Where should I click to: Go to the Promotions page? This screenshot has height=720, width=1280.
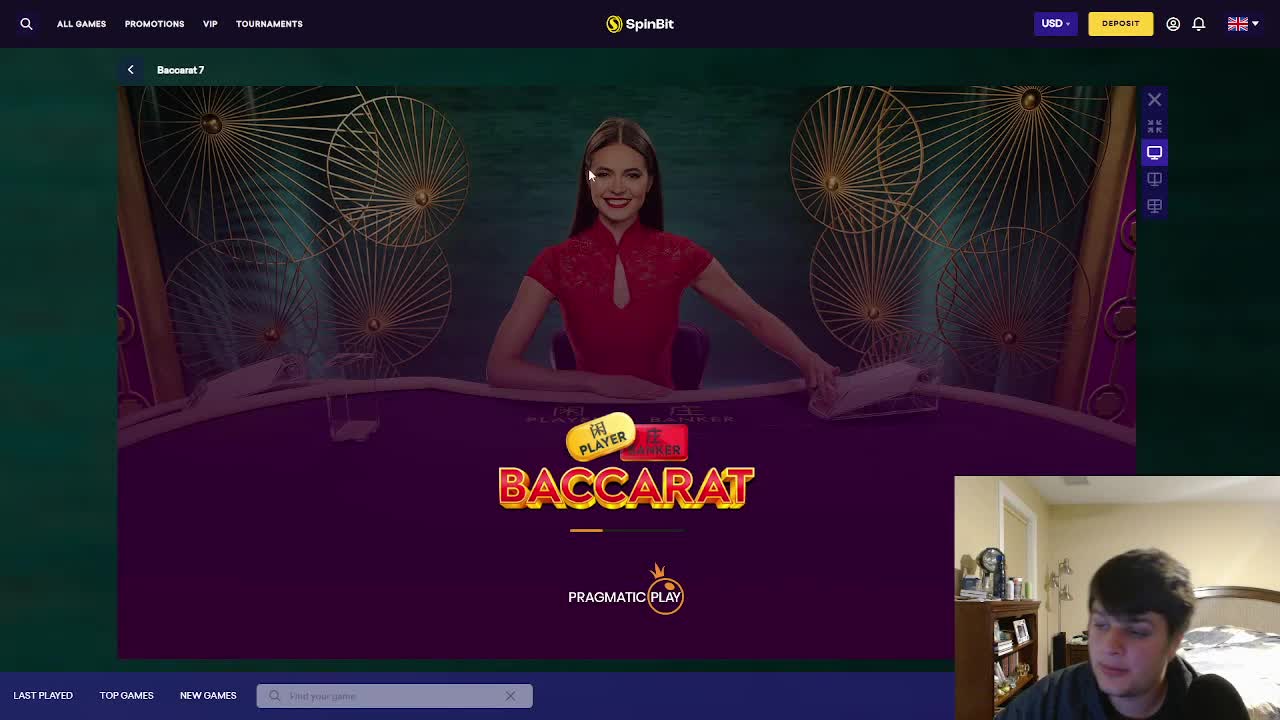154,24
